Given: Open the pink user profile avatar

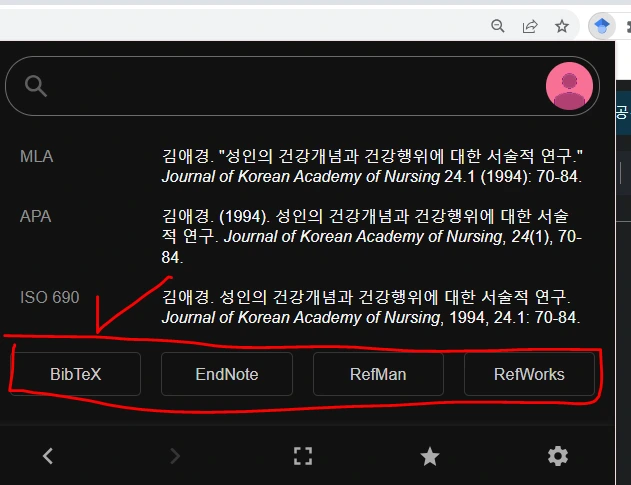Looking at the screenshot, I should tap(569, 86).
